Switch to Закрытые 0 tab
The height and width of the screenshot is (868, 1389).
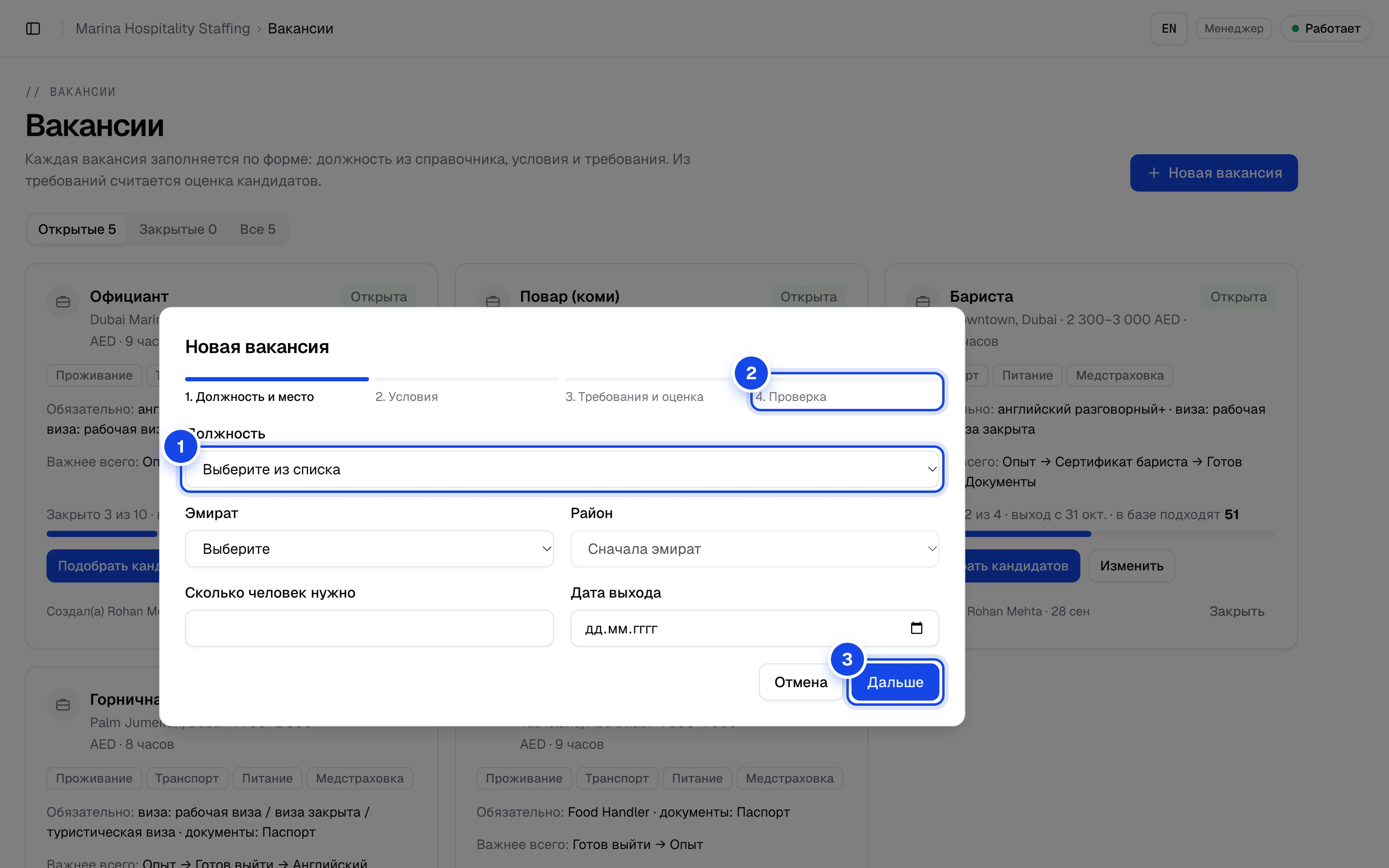(x=178, y=229)
